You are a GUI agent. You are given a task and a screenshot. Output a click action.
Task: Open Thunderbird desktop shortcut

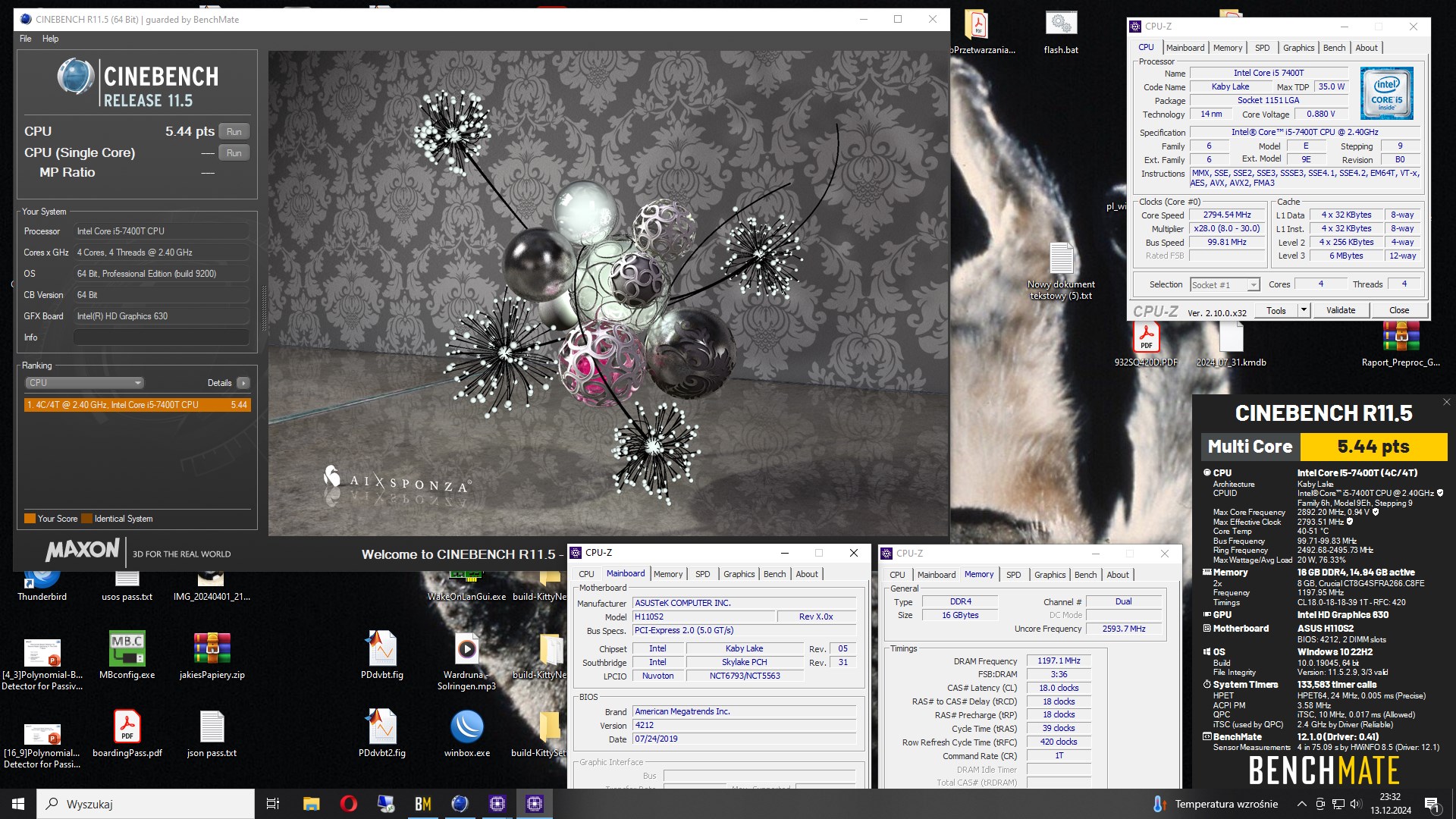[x=42, y=585]
